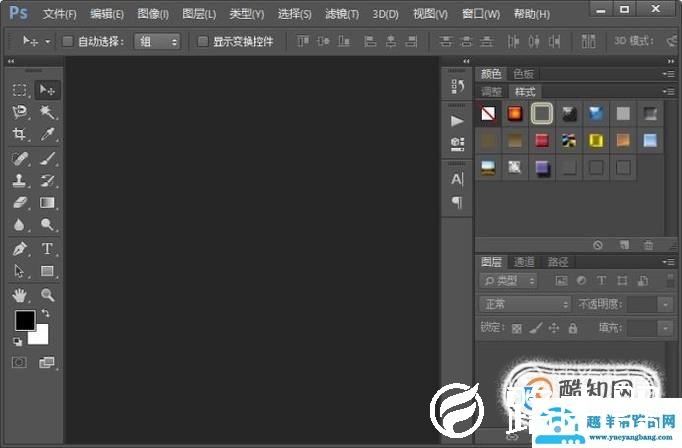Open the Actions panel play icon
This screenshot has height=448, width=682.
click(x=457, y=121)
